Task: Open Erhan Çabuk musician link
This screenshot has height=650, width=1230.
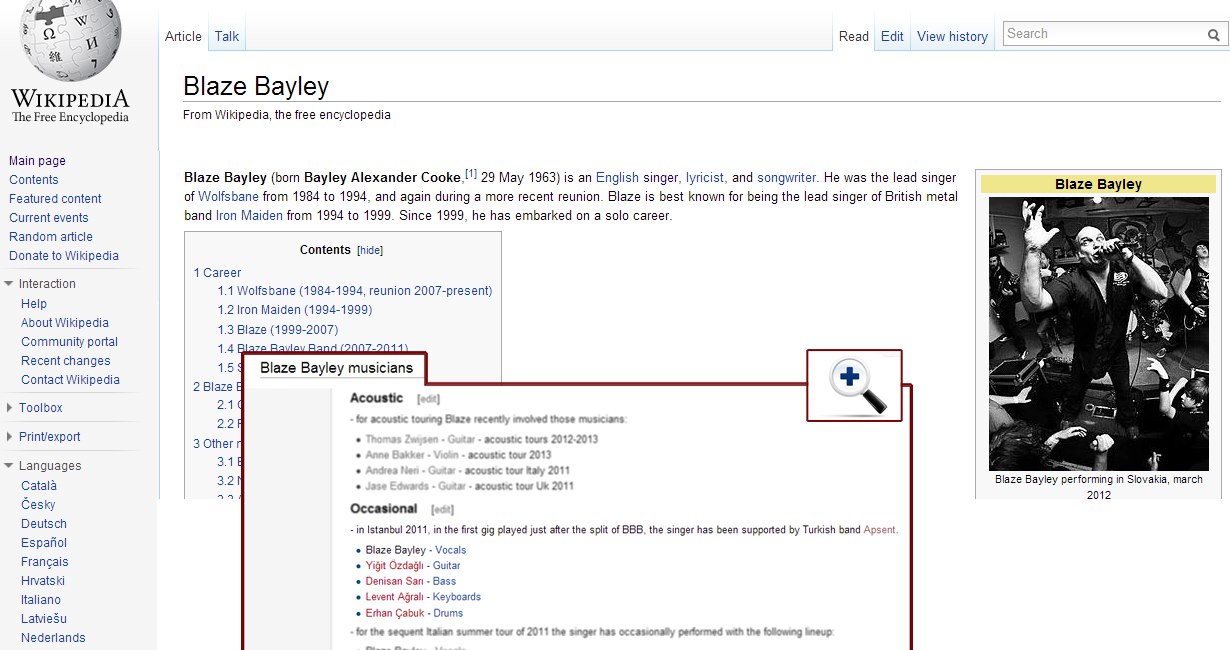Action: point(395,613)
